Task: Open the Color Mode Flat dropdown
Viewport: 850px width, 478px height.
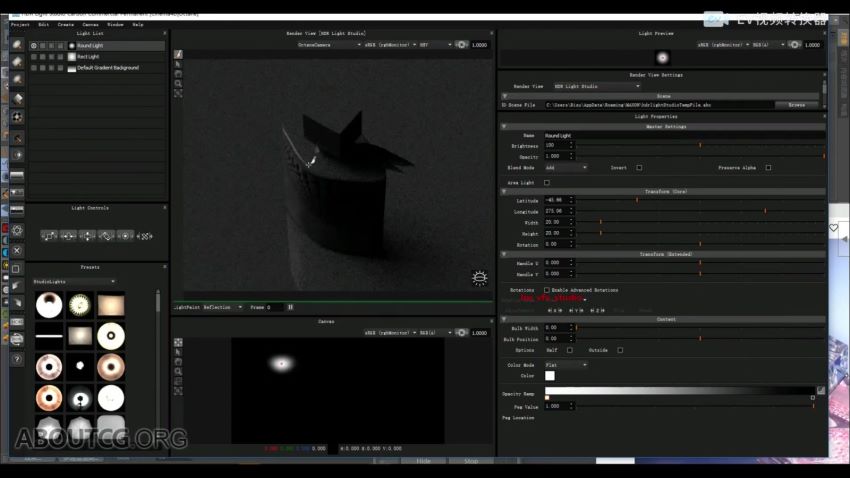Action: [x=566, y=365]
